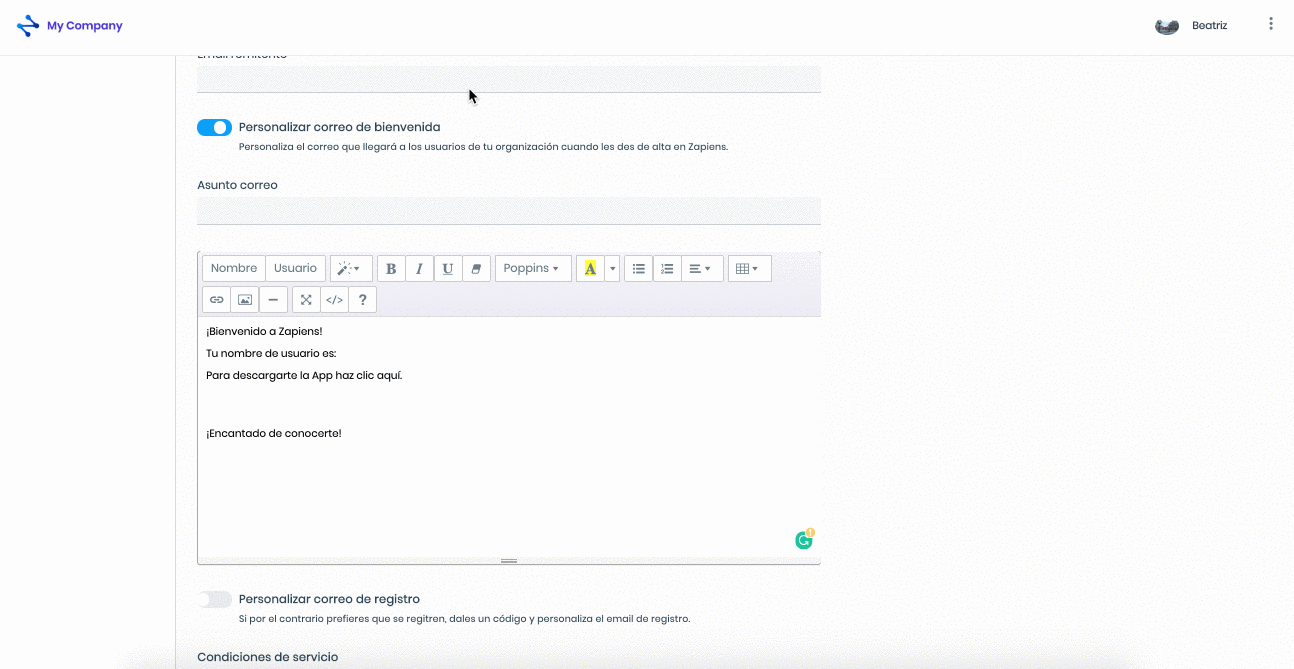Insert a numbered ordered list
This screenshot has height=669, width=1294.
667,268
